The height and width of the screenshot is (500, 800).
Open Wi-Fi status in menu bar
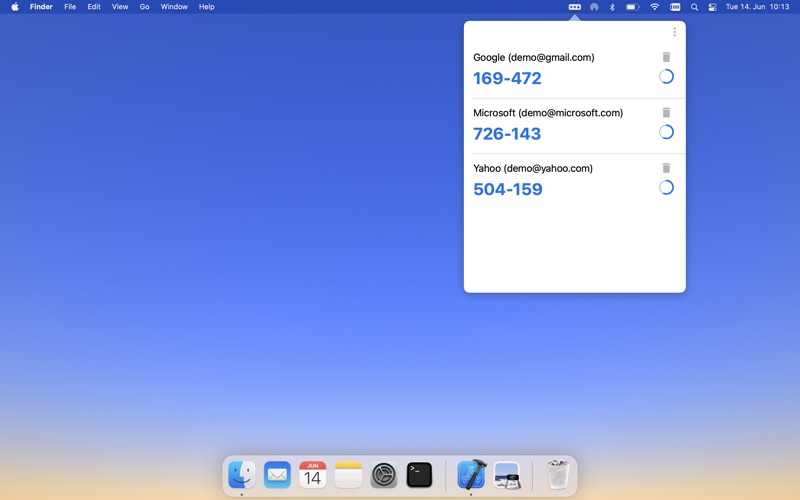[655, 7]
